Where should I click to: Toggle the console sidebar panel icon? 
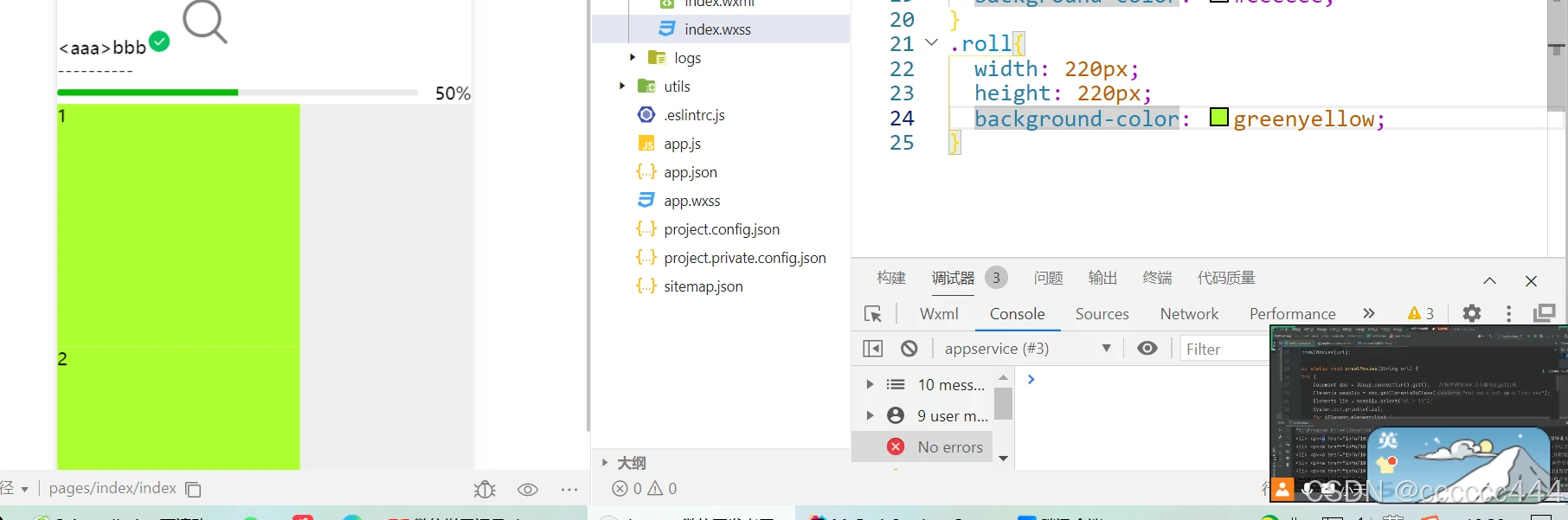(872, 349)
